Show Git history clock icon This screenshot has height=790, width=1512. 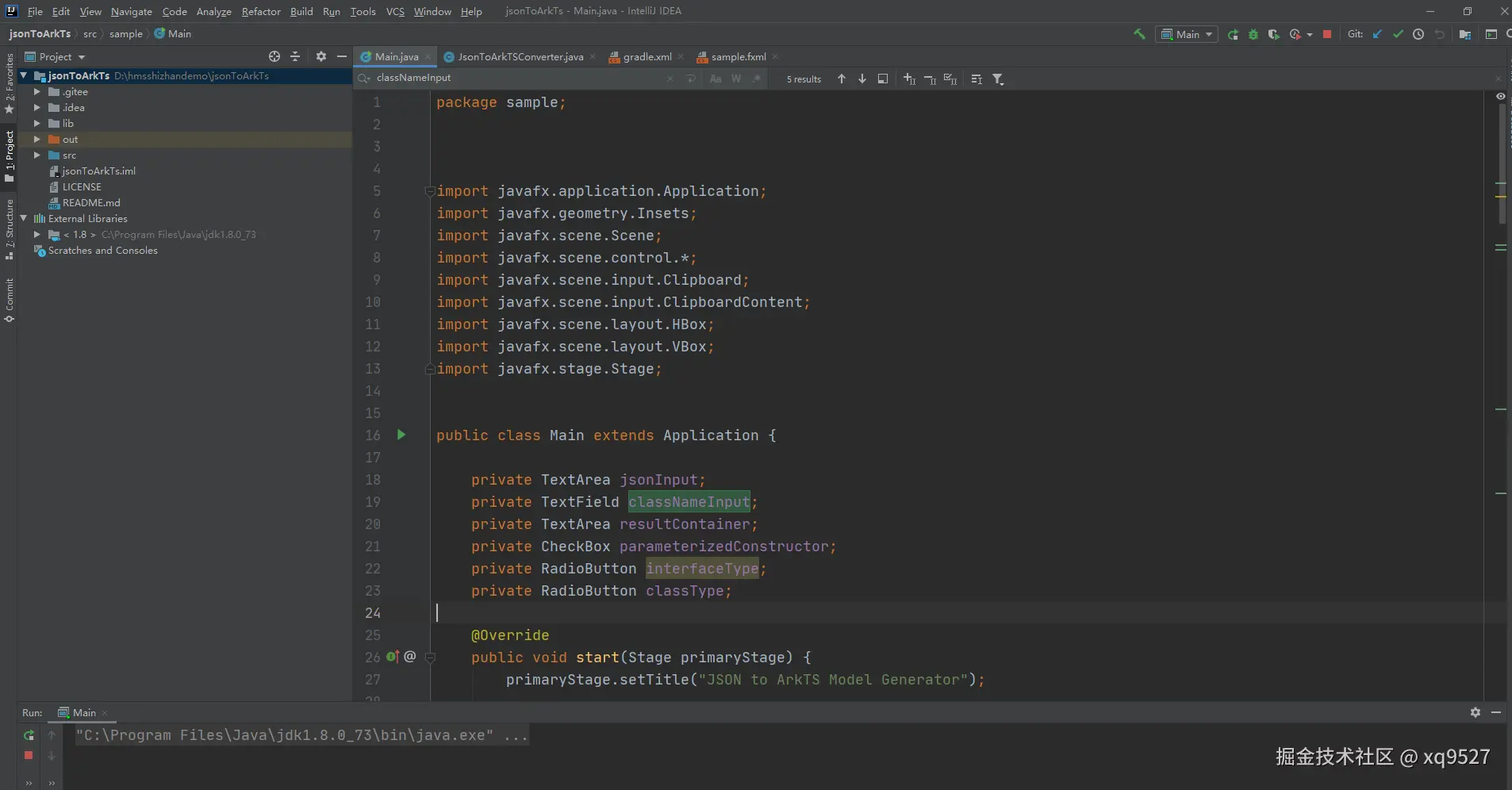[1418, 34]
